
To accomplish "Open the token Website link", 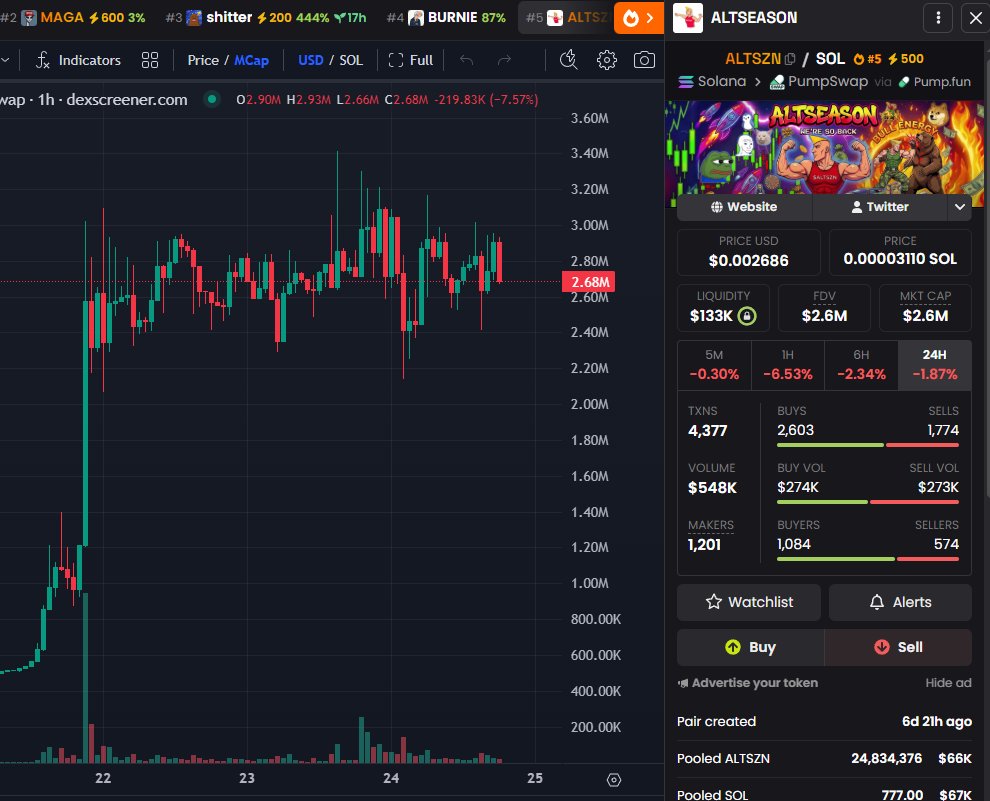I will pos(744,207).
